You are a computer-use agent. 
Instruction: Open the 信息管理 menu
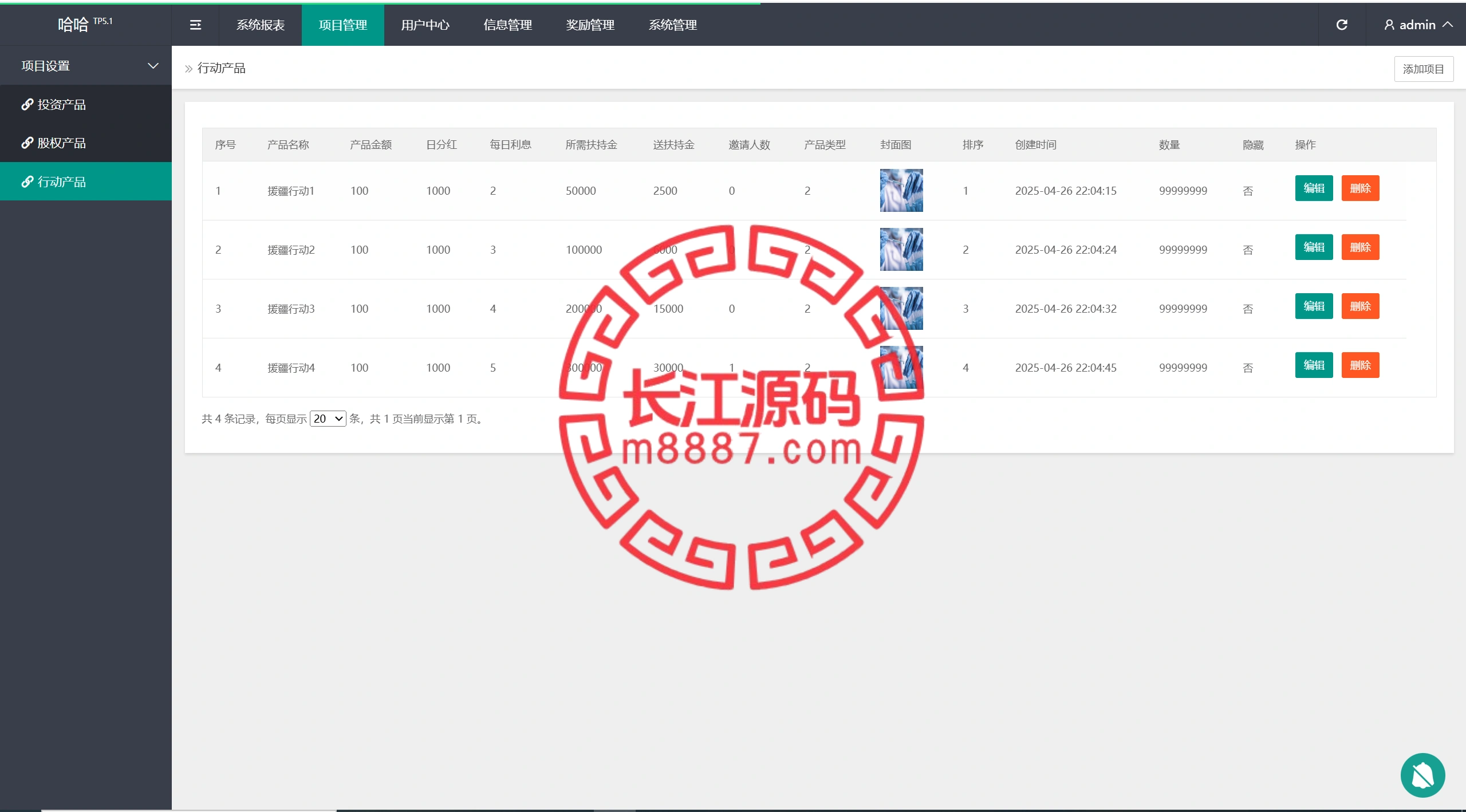pyautogui.click(x=508, y=25)
